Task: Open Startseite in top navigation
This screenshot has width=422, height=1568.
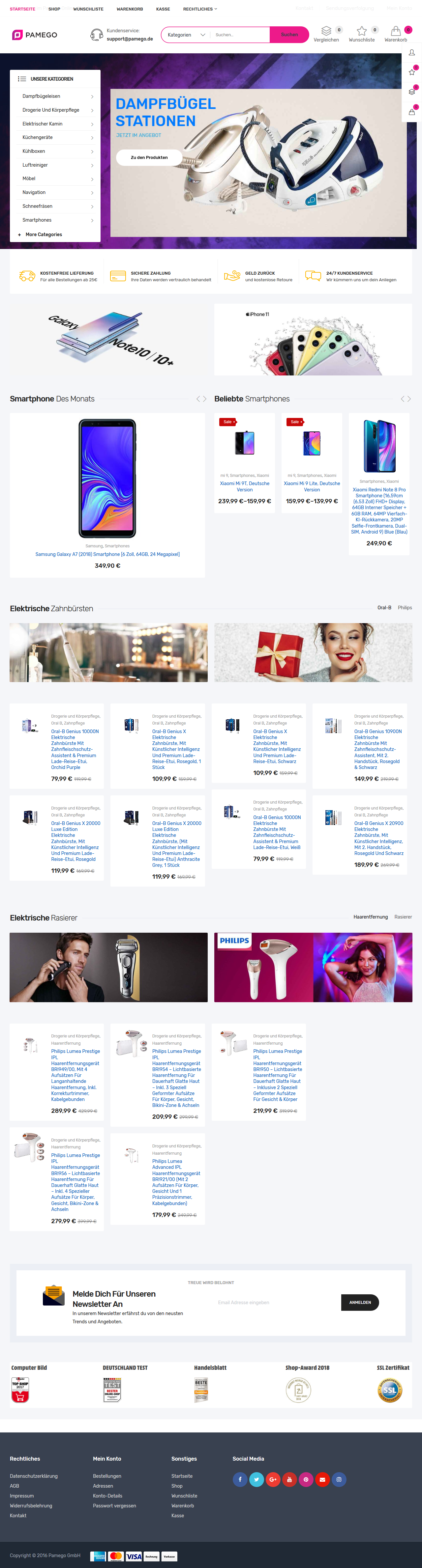Action: tap(22, 9)
